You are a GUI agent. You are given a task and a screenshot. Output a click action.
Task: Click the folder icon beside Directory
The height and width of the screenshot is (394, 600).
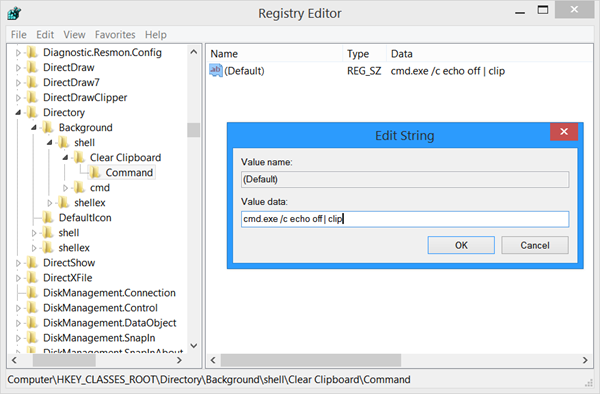pyautogui.click(x=32, y=112)
